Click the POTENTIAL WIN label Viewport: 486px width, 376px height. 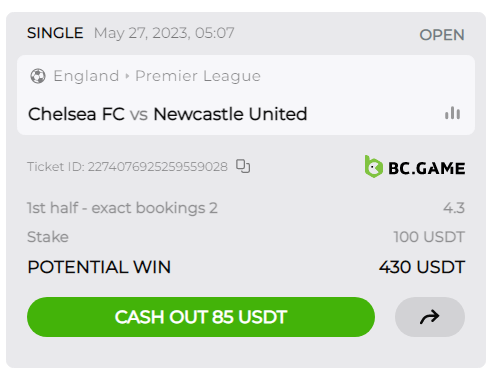pos(99,267)
